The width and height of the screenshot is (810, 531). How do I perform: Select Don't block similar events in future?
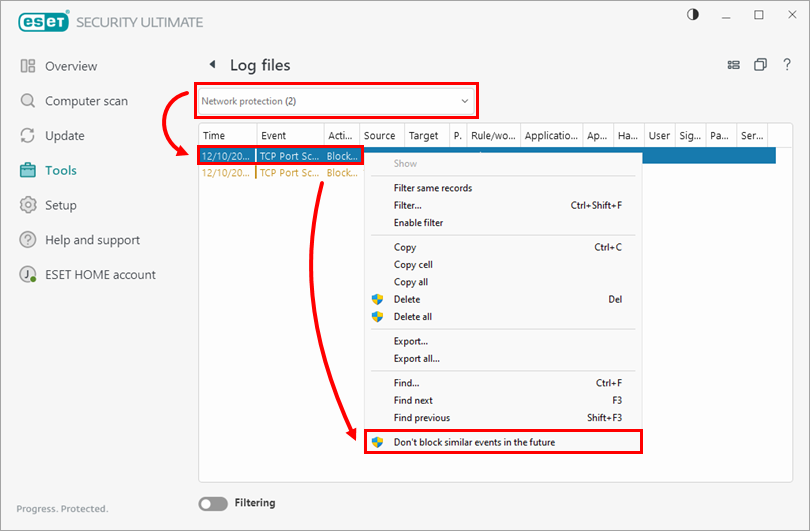coord(474,442)
